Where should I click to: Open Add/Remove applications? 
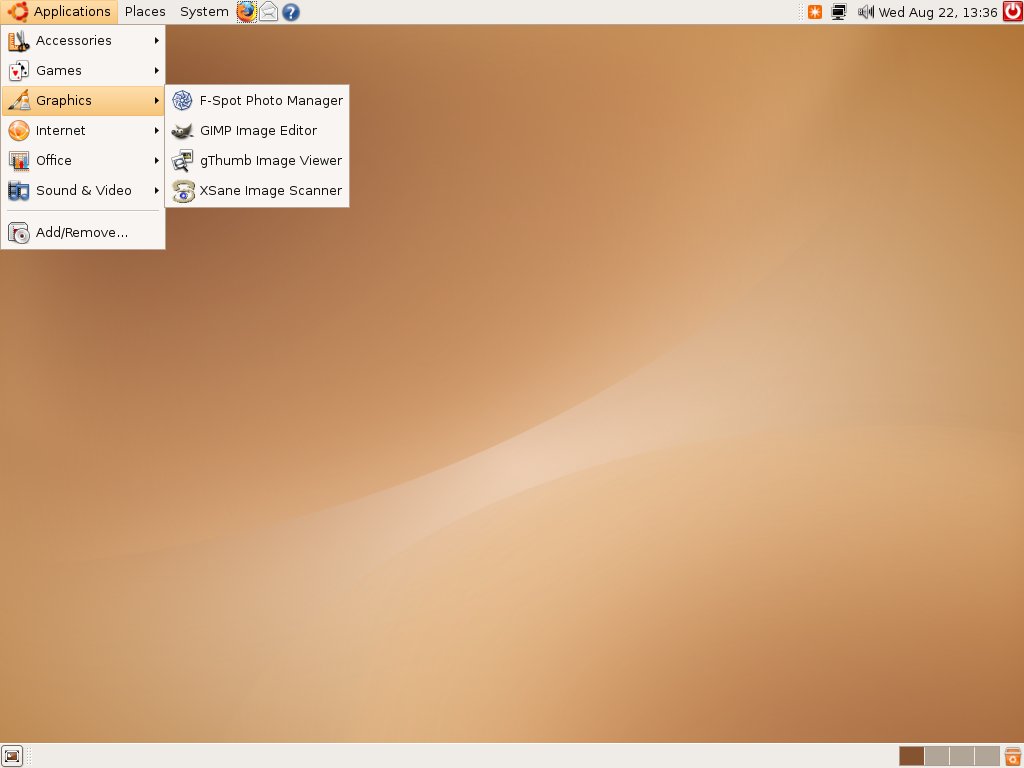[x=81, y=233]
